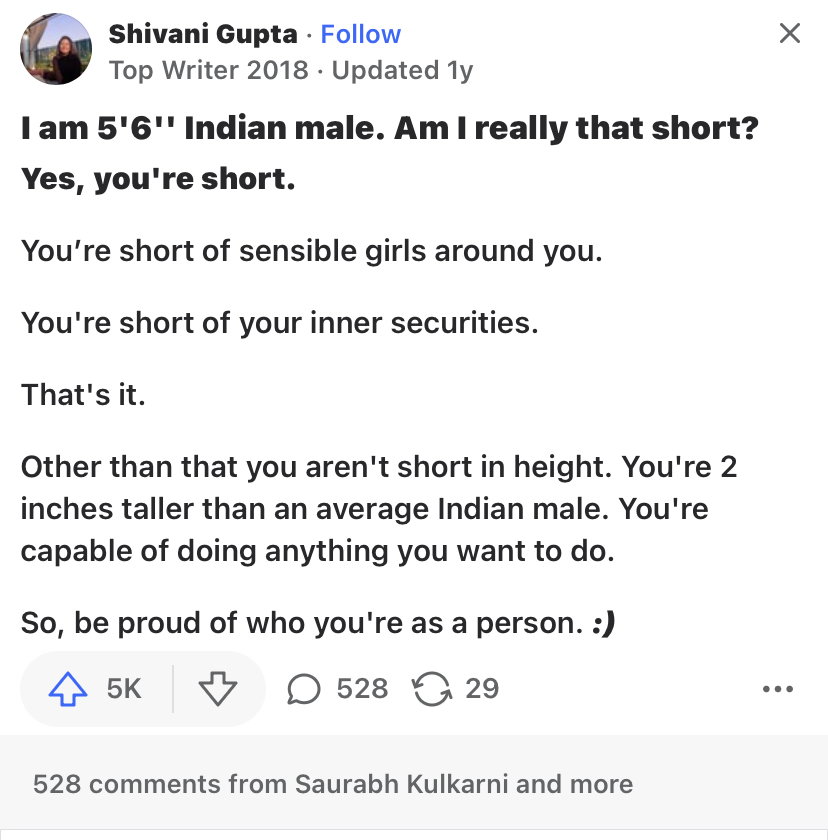Viewport: 828px width, 840px height.
Task: Downvote this answer
Action: 217,688
